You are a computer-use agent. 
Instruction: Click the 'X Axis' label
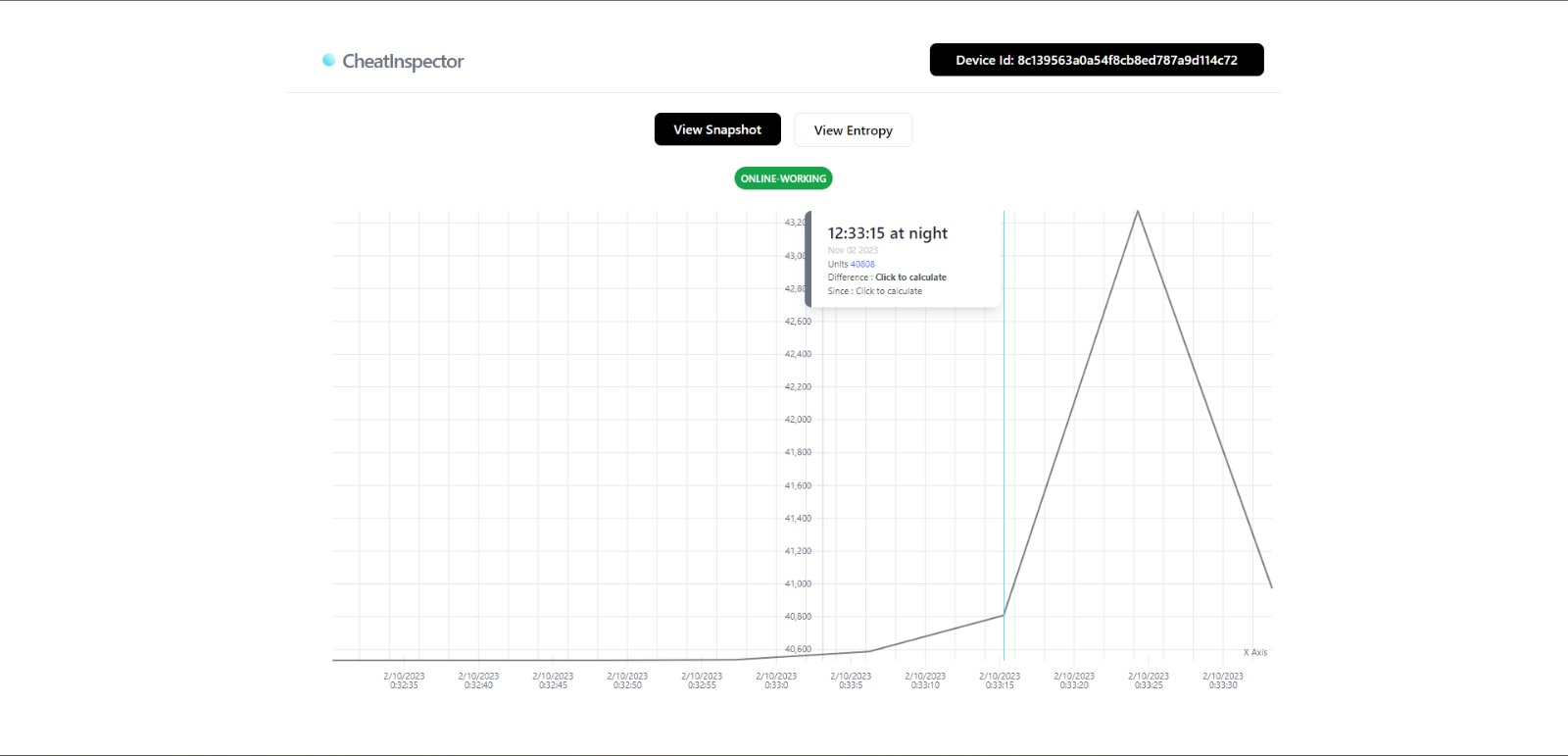point(1255,652)
